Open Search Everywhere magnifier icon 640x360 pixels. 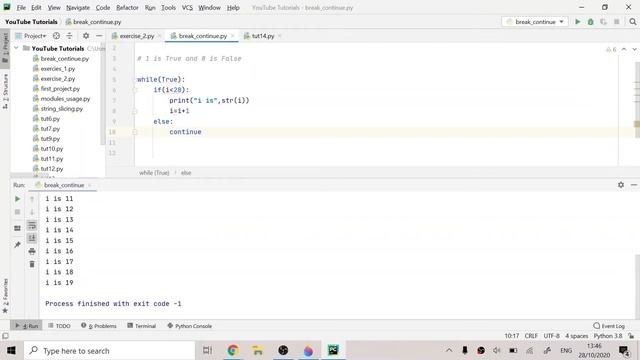633,22
